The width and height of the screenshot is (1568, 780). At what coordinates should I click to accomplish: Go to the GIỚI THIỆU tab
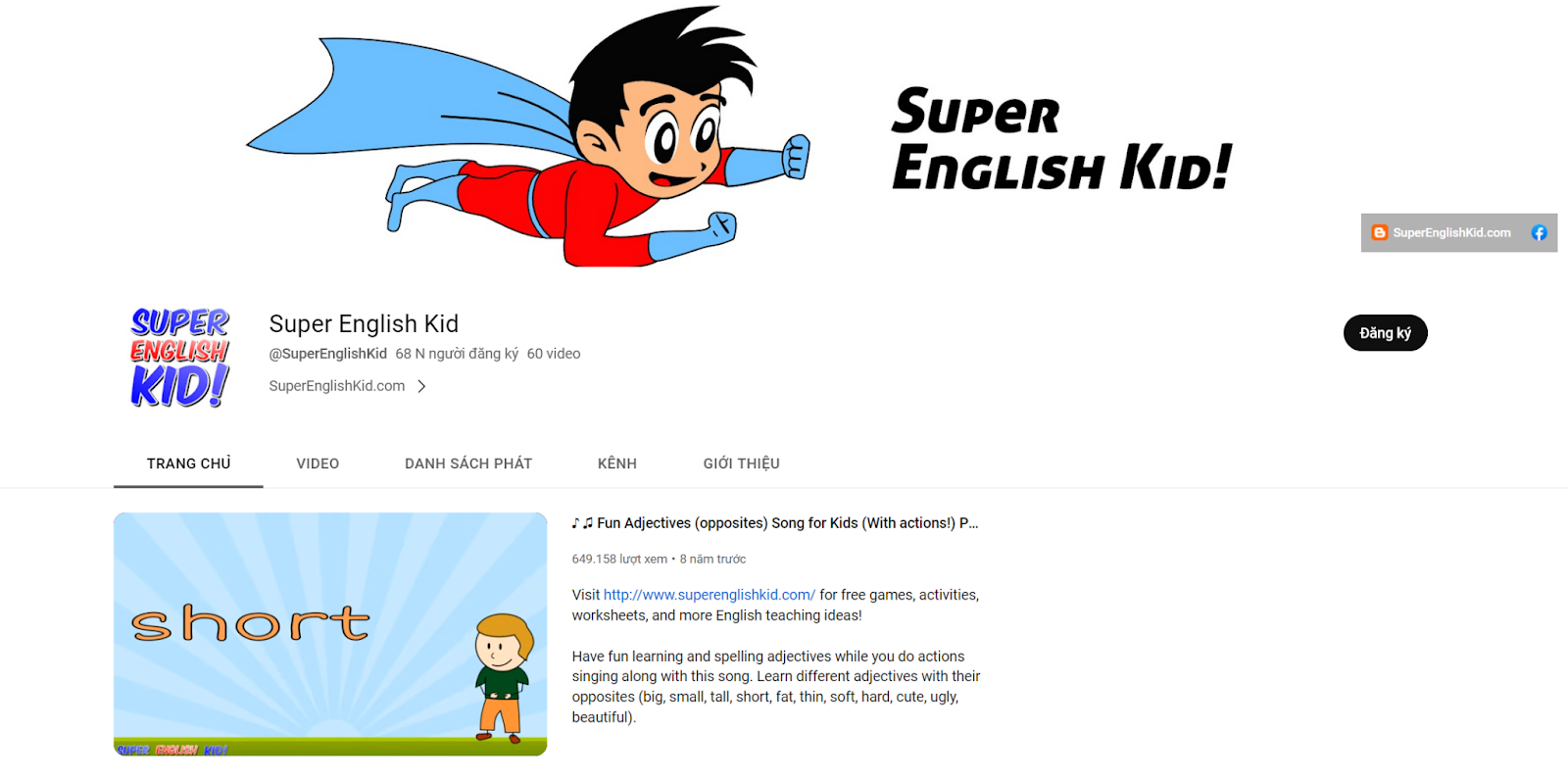[x=741, y=463]
